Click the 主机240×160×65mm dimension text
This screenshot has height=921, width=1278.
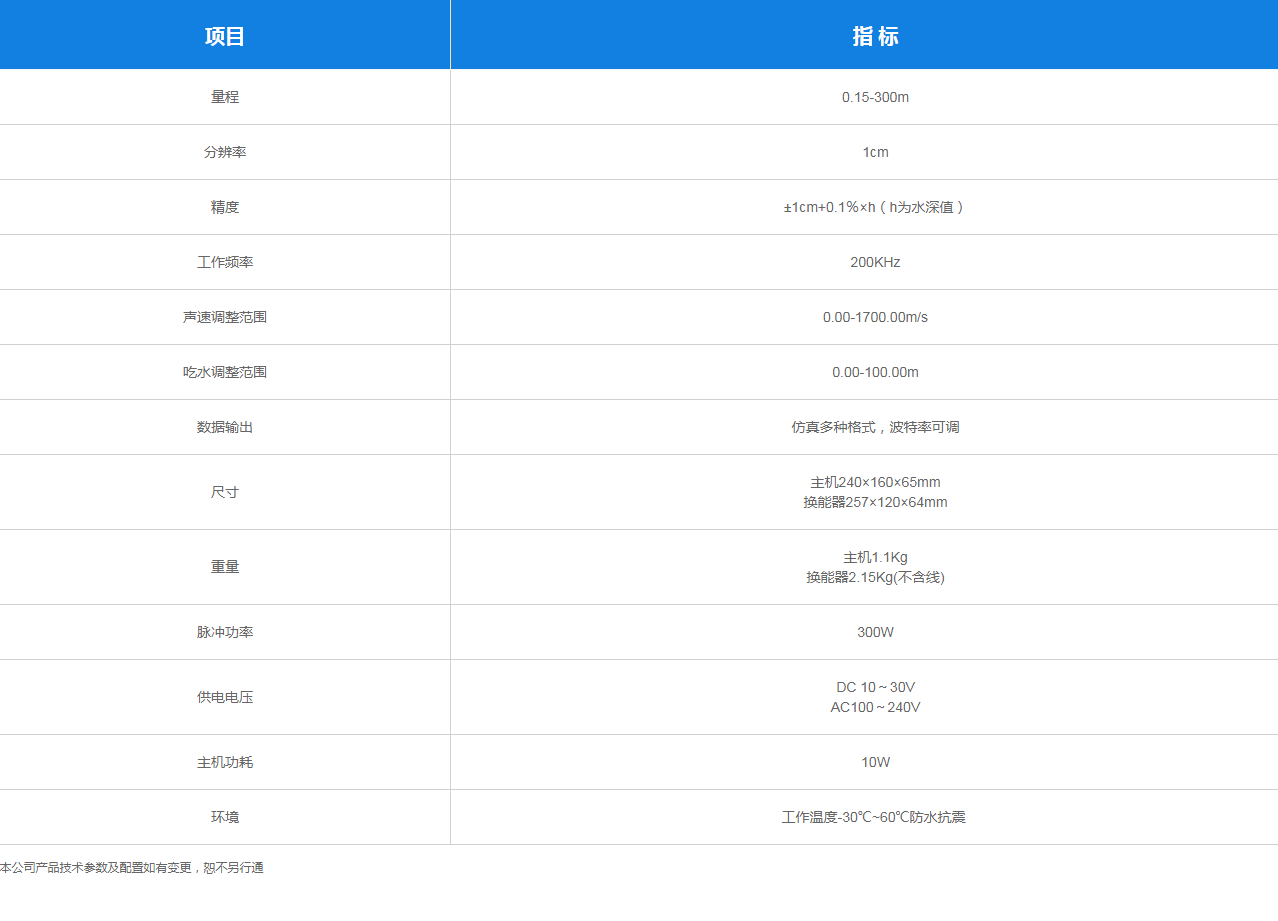pyautogui.click(x=875, y=482)
